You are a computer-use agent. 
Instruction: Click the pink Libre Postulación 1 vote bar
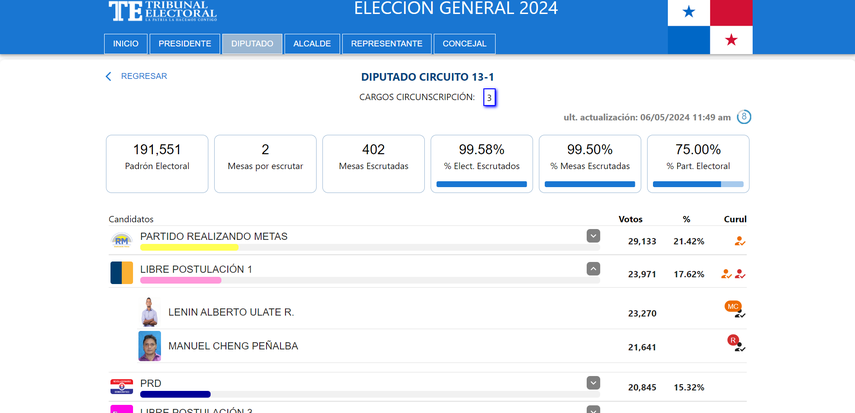180,280
